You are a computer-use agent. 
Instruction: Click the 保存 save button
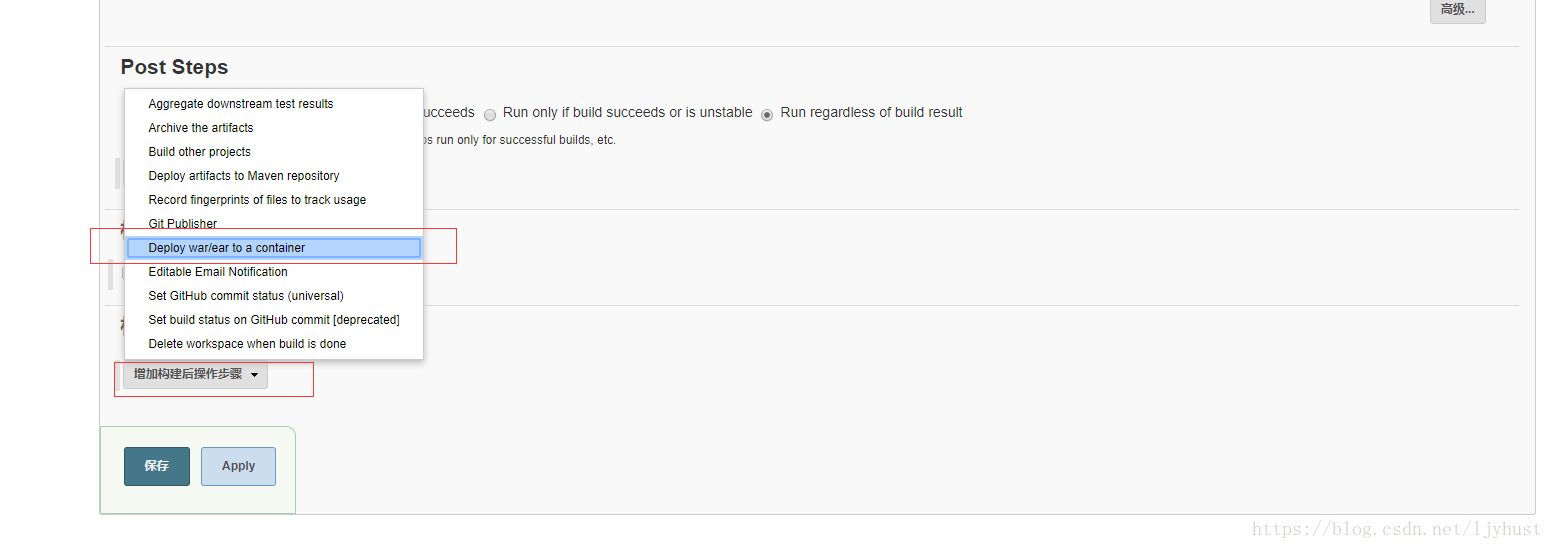point(156,466)
